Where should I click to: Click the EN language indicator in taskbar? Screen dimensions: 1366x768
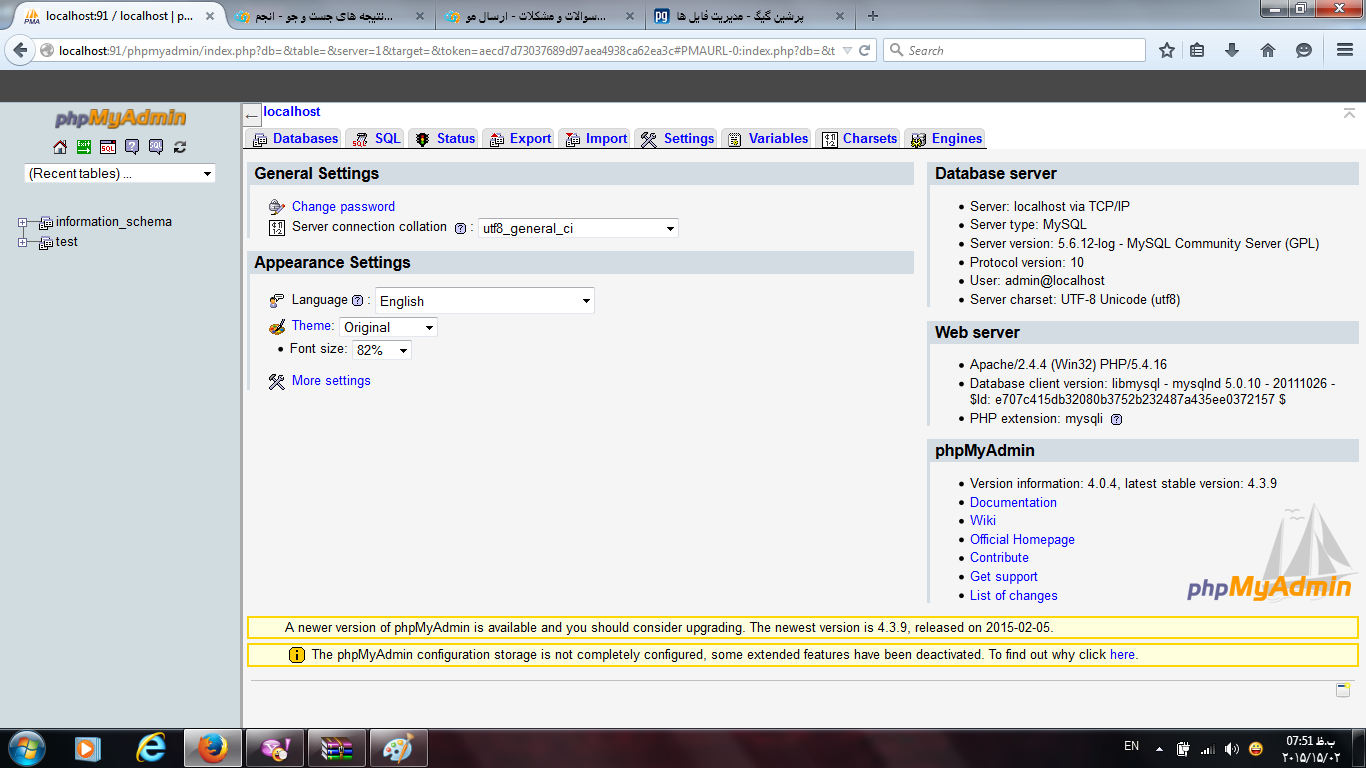(x=1131, y=746)
